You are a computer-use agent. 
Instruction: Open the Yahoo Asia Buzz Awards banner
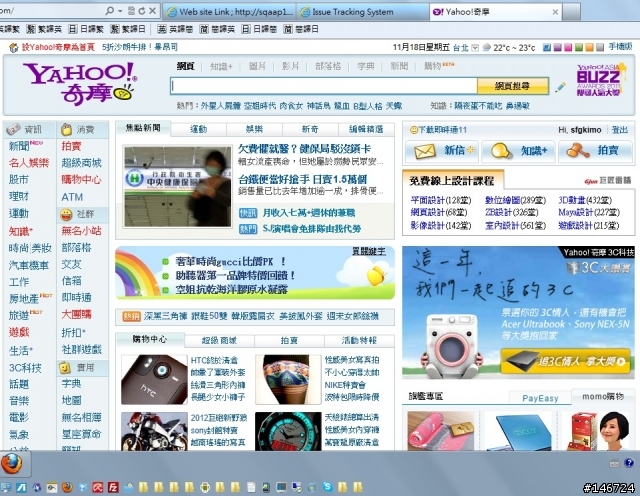(x=600, y=80)
